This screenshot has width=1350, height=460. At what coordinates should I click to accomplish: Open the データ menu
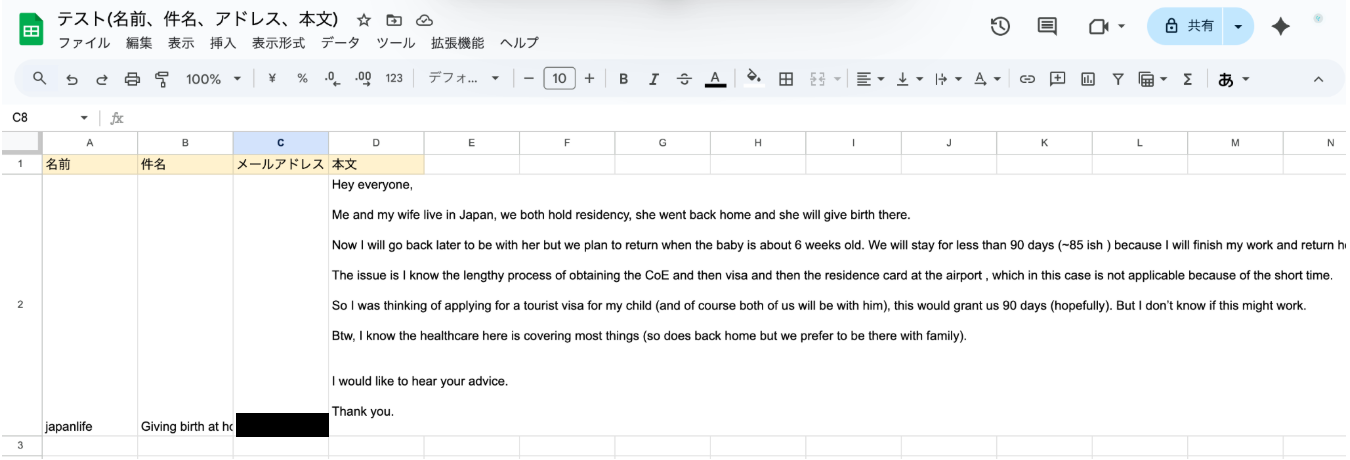pyautogui.click(x=340, y=43)
